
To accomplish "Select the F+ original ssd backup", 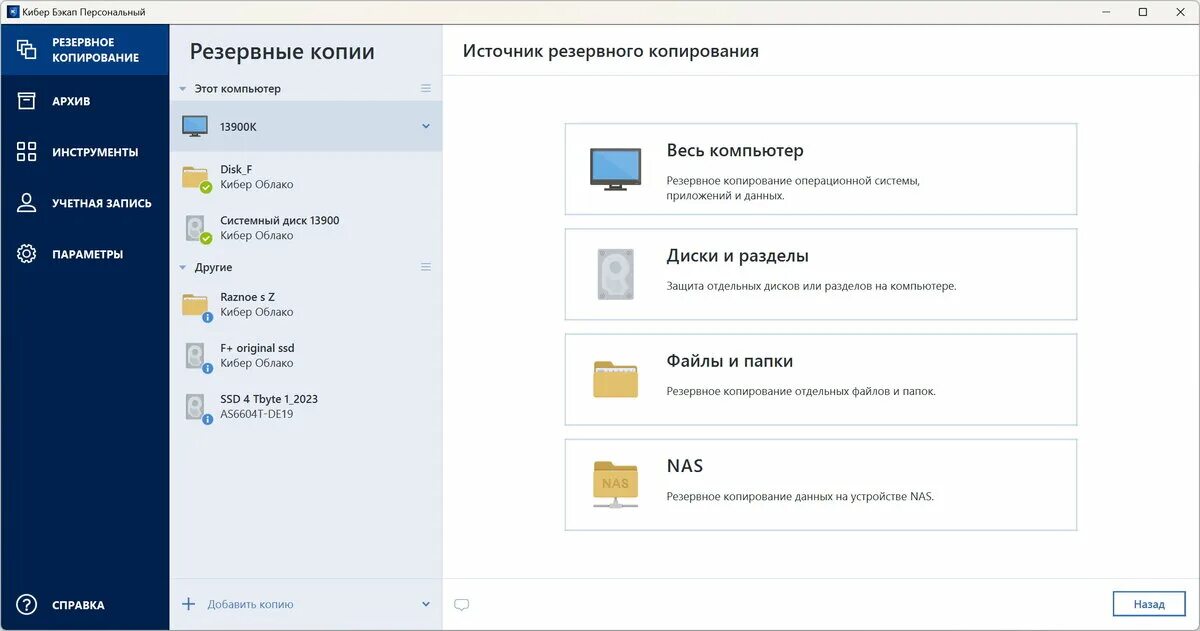I will point(306,355).
